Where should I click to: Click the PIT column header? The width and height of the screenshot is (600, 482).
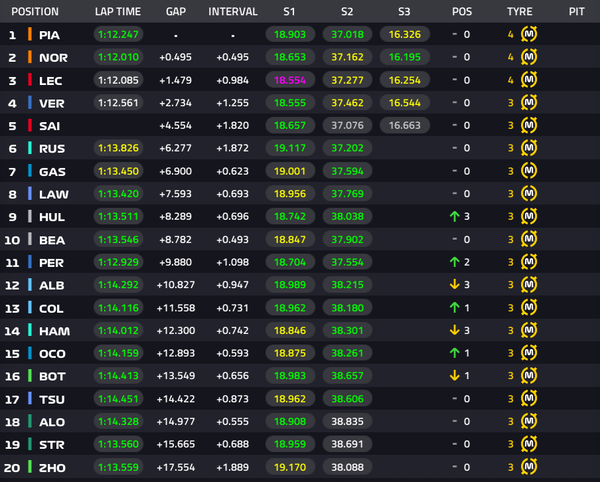[x=577, y=11]
